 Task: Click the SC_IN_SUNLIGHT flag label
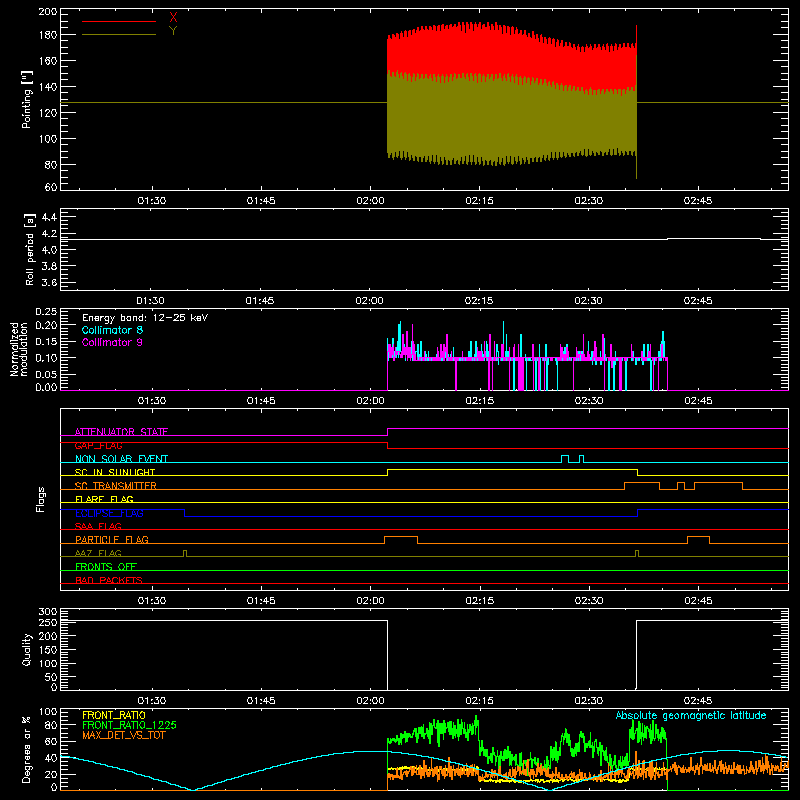coord(115,472)
